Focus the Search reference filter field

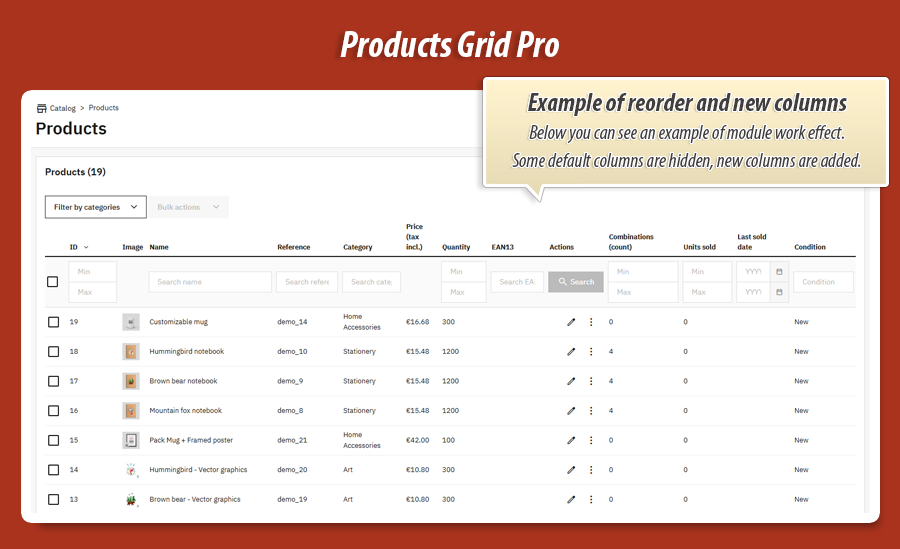[x=307, y=282]
